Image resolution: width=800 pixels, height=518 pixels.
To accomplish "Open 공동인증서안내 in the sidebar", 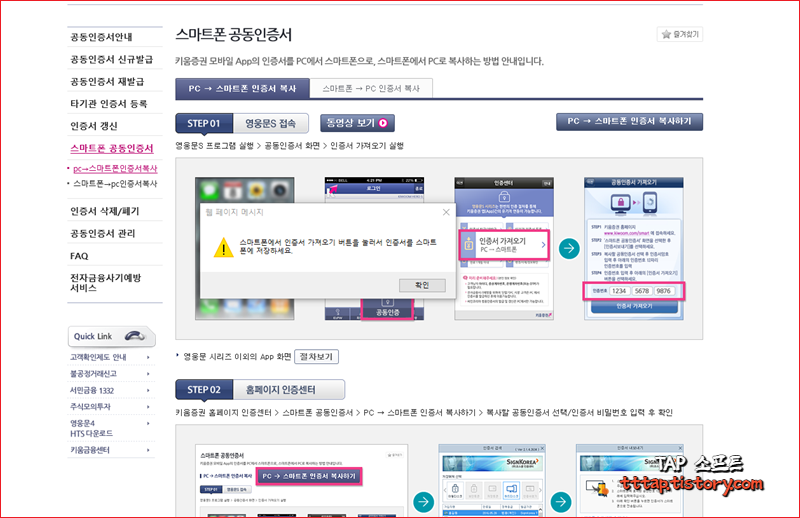I will [102, 37].
